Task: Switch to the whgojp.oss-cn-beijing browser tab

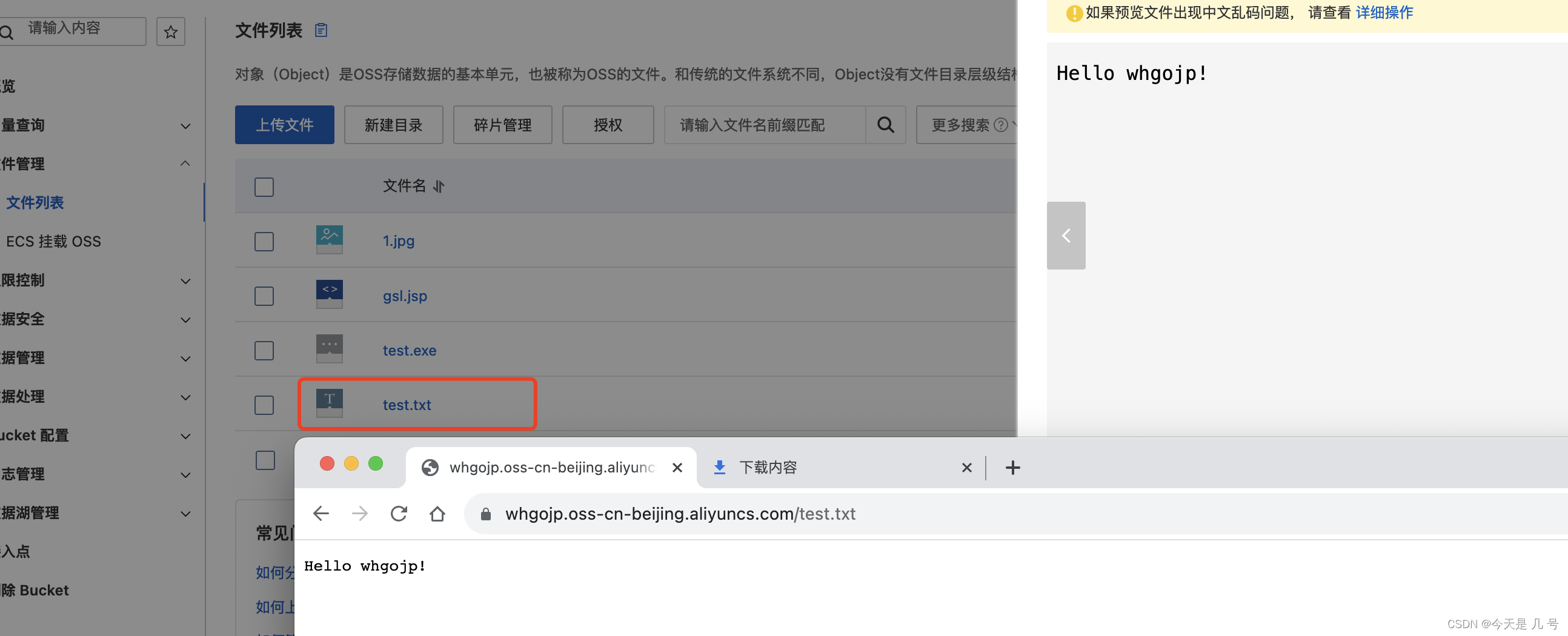Action: [x=552, y=468]
